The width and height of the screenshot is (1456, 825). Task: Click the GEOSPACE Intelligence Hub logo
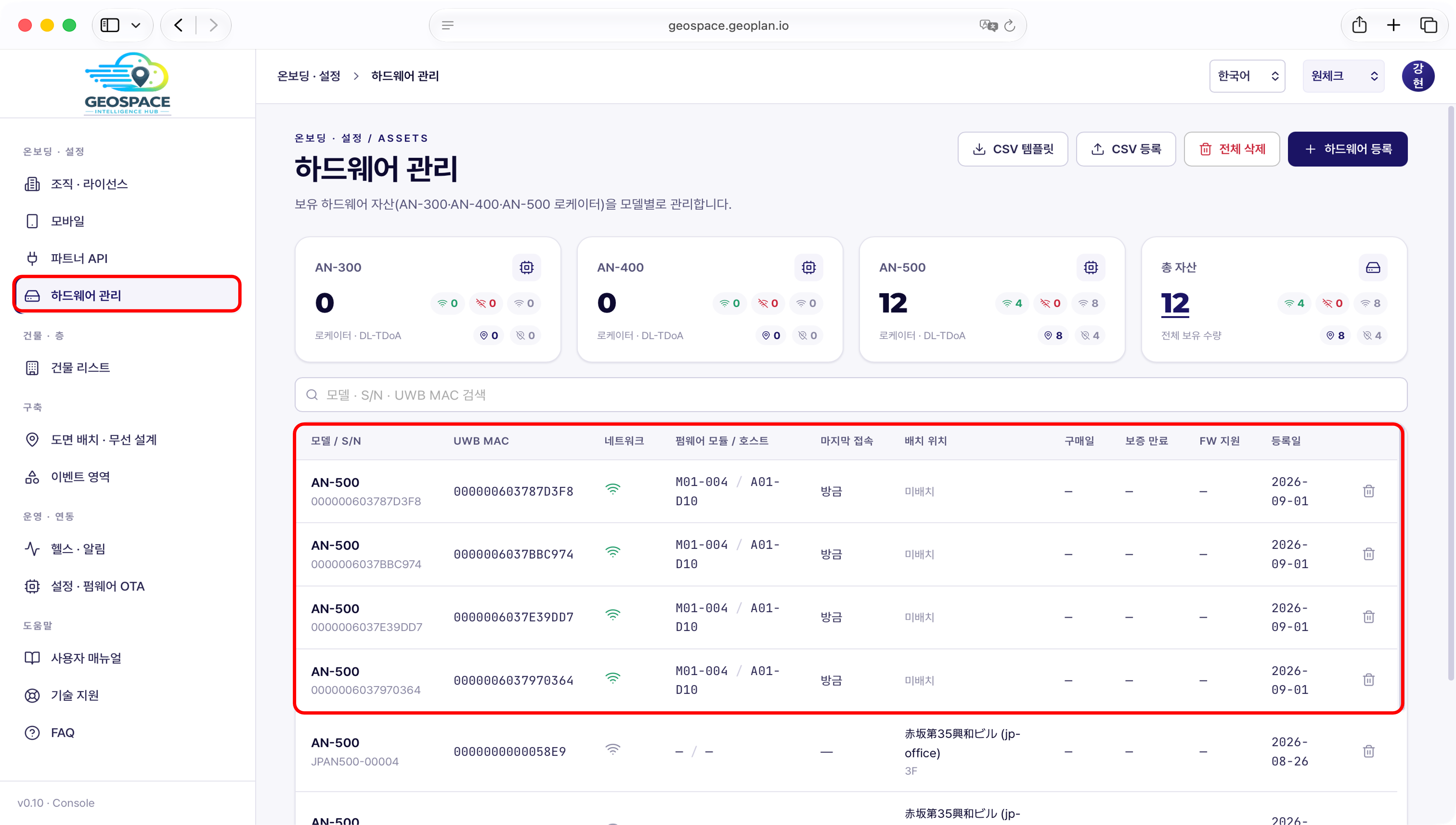(127, 83)
